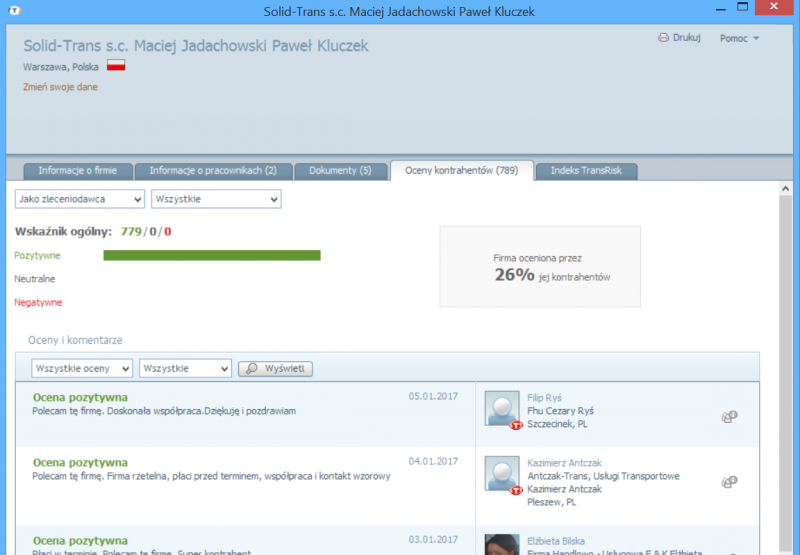The image size is (800, 555).
Task: Click the Warszawa, Polska location text
Action: pos(61,67)
